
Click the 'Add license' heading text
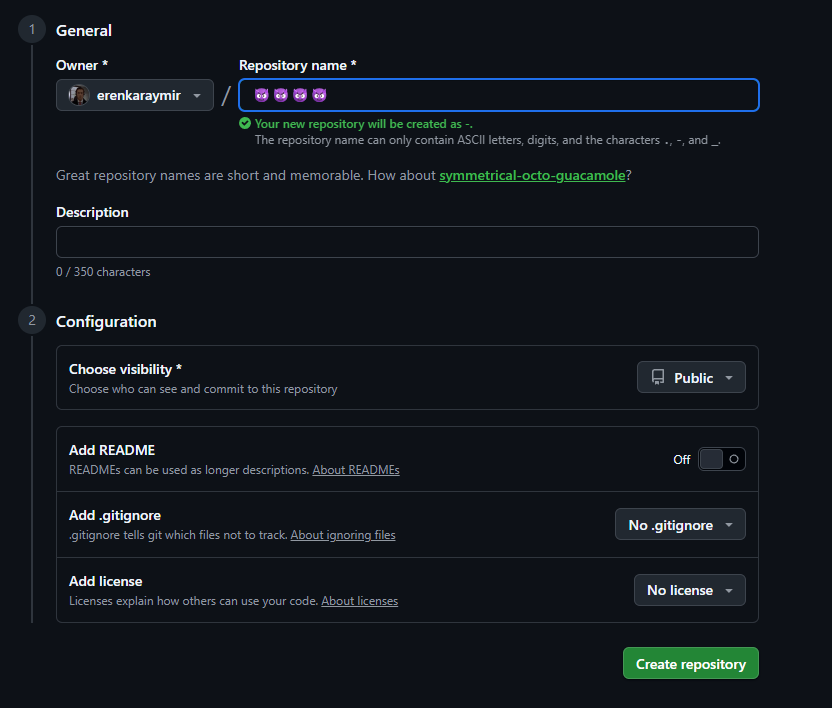[106, 581]
